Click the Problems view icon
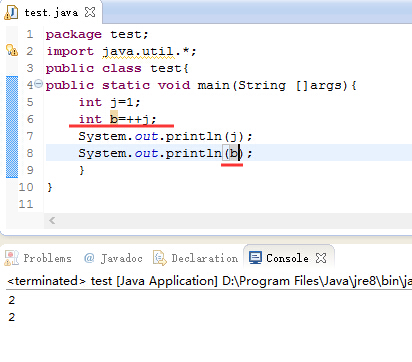The image size is (412, 362). [11, 258]
